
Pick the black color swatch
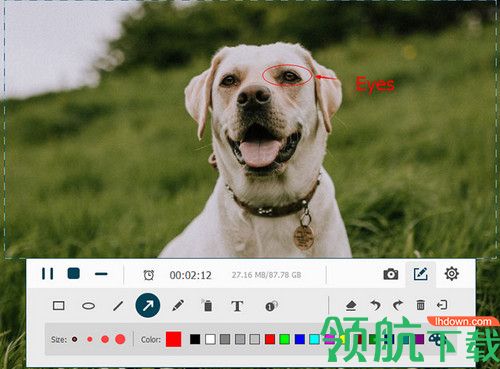195,339
